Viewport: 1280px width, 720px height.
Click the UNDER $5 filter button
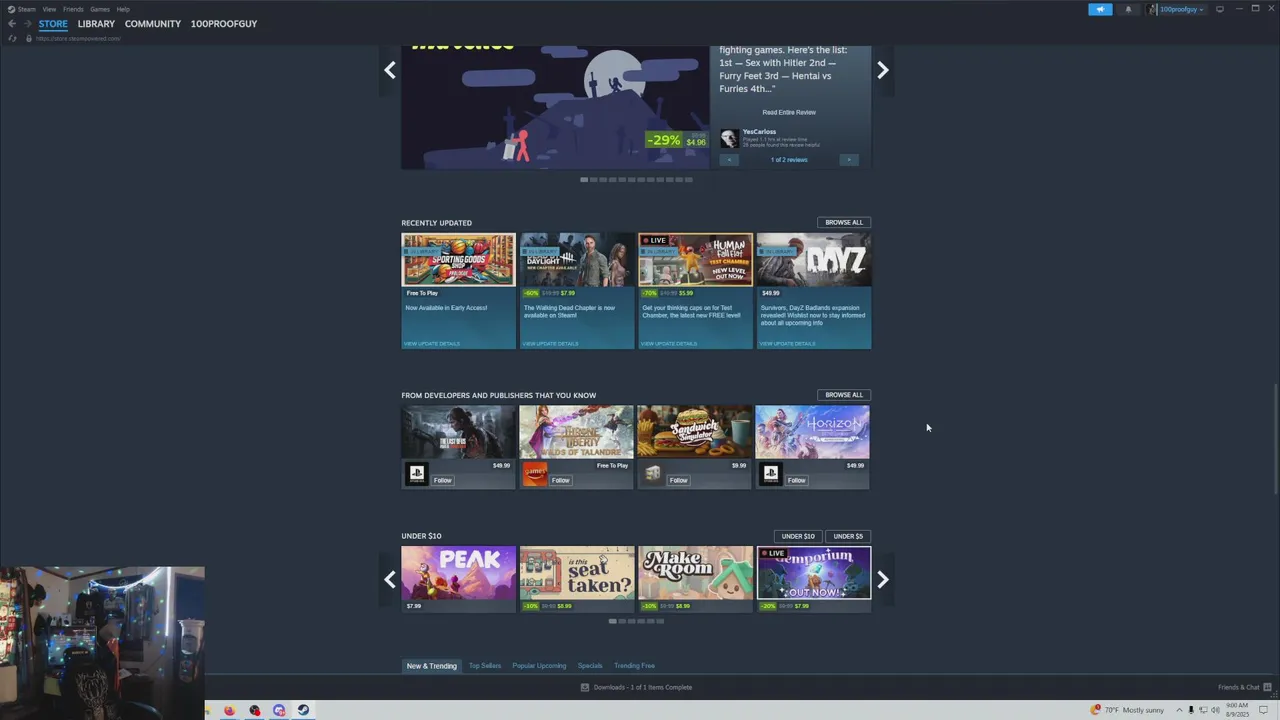point(848,536)
